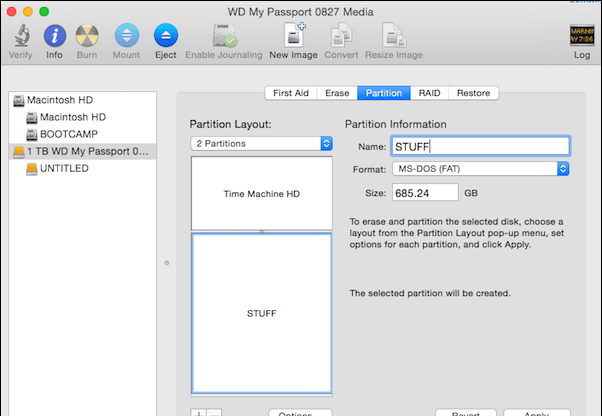Click the Verify microscope icon

point(22,35)
